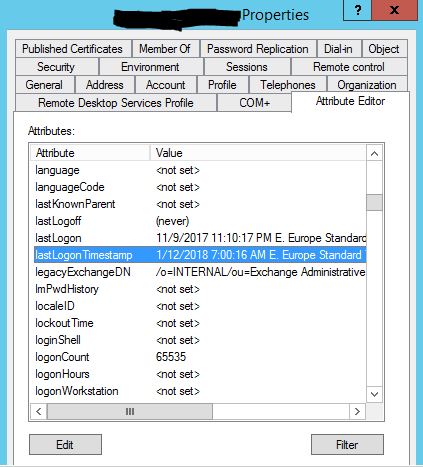Select the language attribute row
Screen dimensions: 423x467
199,170
